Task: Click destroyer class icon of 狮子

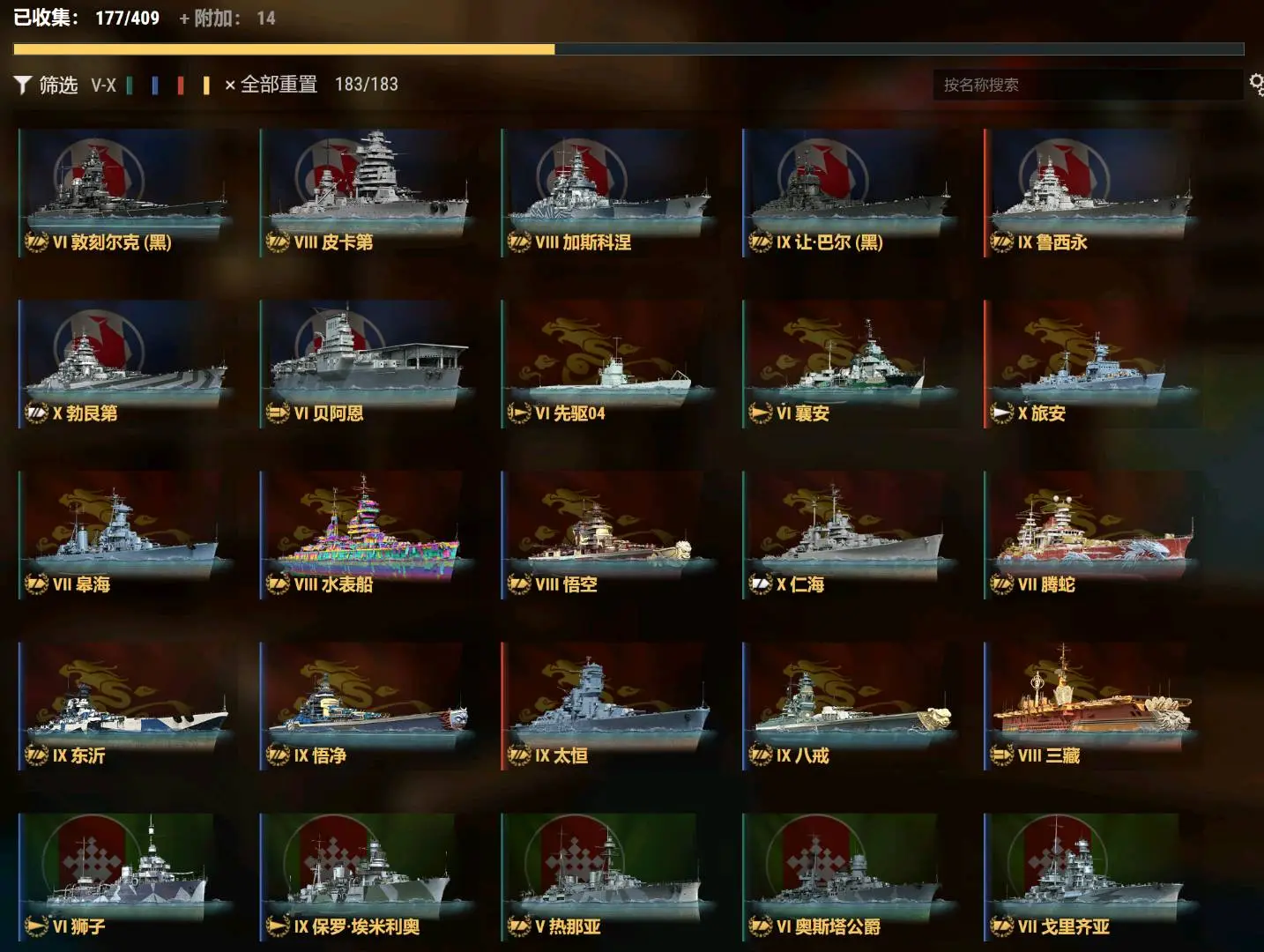Action: (36, 926)
